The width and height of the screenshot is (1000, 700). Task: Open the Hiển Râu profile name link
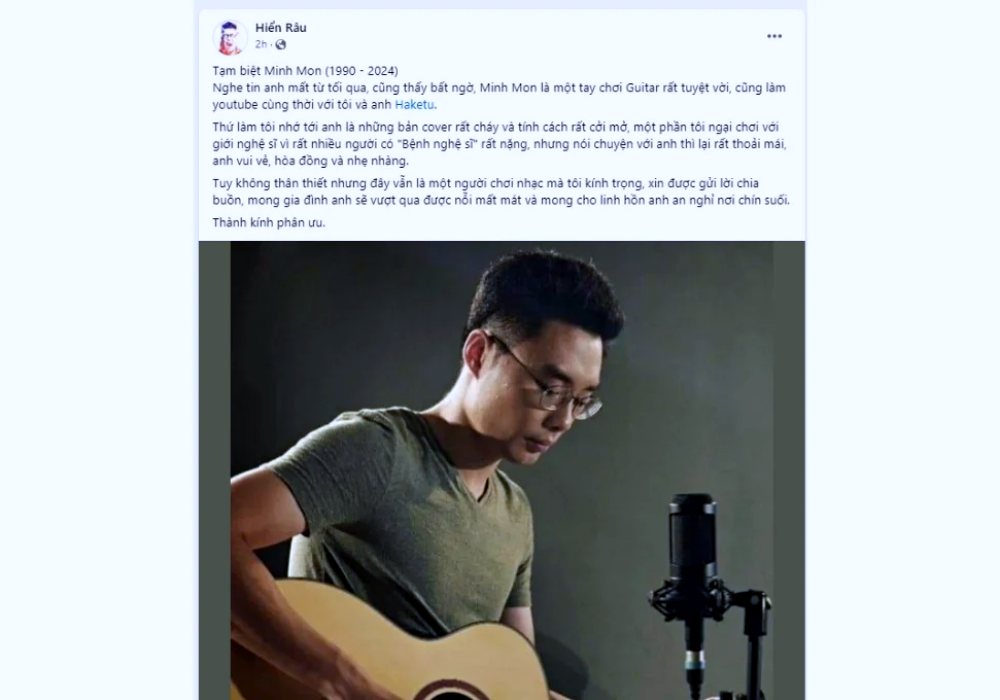(x=281, y=27)
